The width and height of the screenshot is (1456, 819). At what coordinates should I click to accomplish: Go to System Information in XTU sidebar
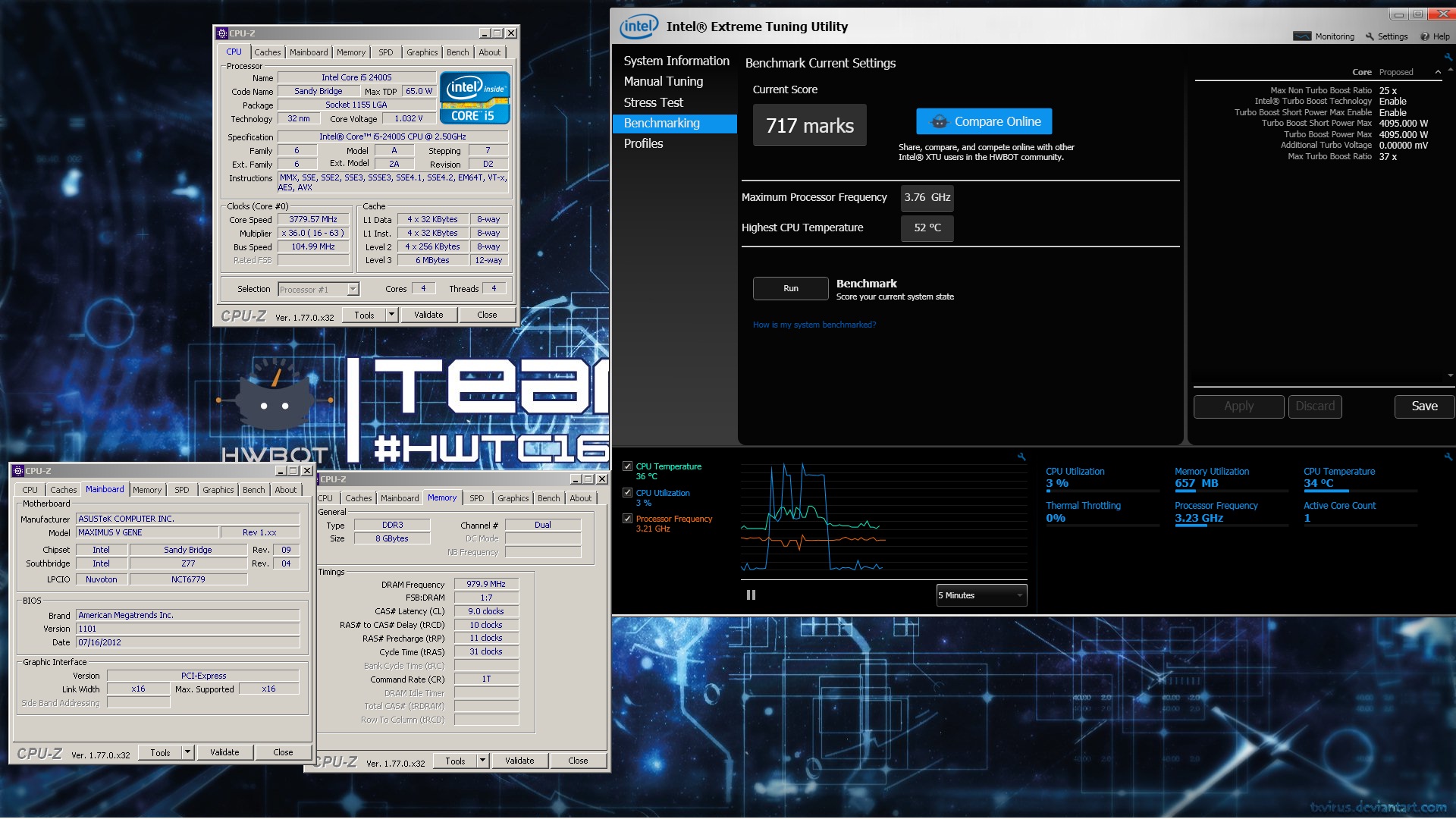click(x=676, y=61)
